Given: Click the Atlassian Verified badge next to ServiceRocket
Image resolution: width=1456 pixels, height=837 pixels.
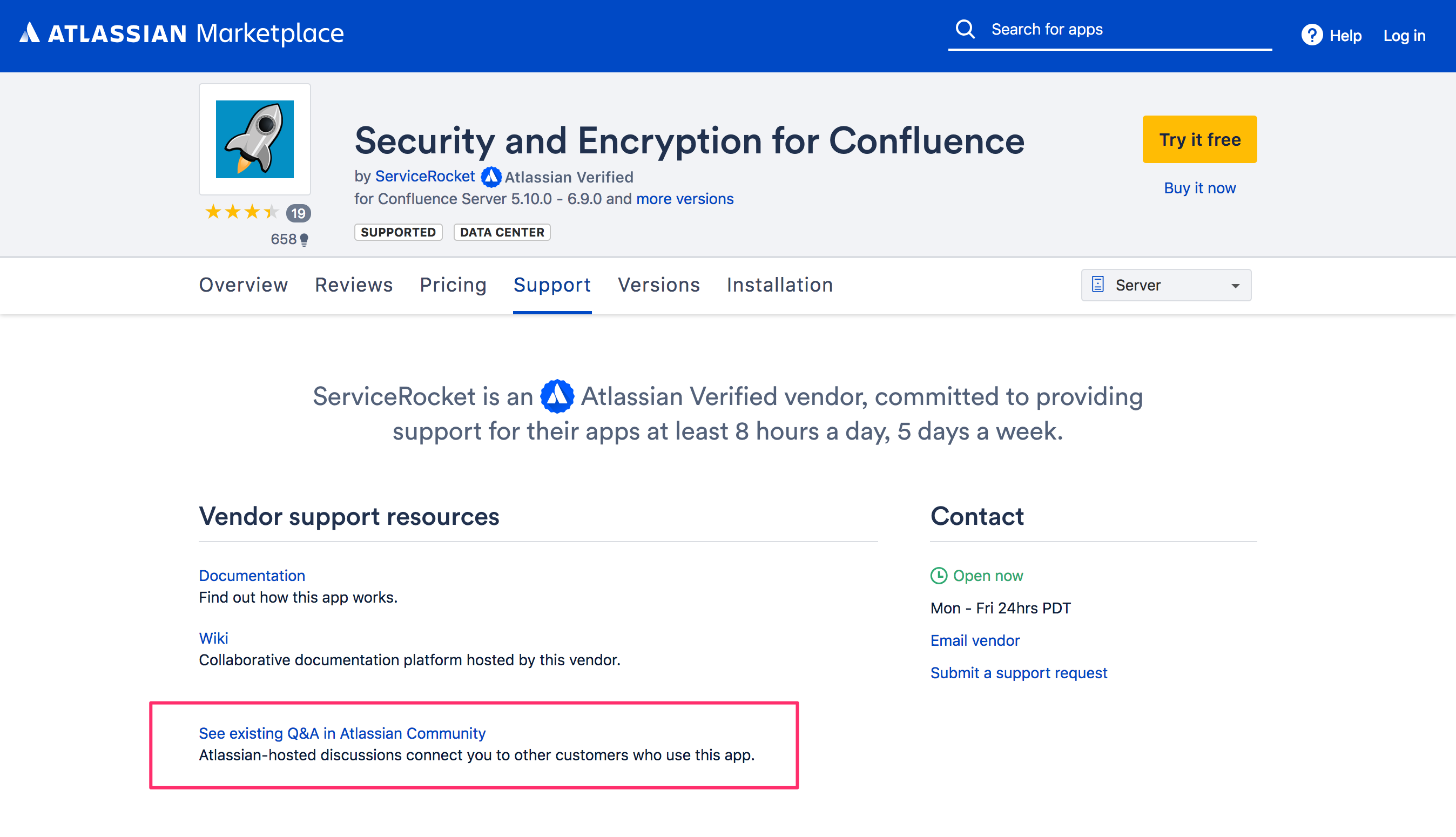Looking at the screenshot, I should [490, 177].
